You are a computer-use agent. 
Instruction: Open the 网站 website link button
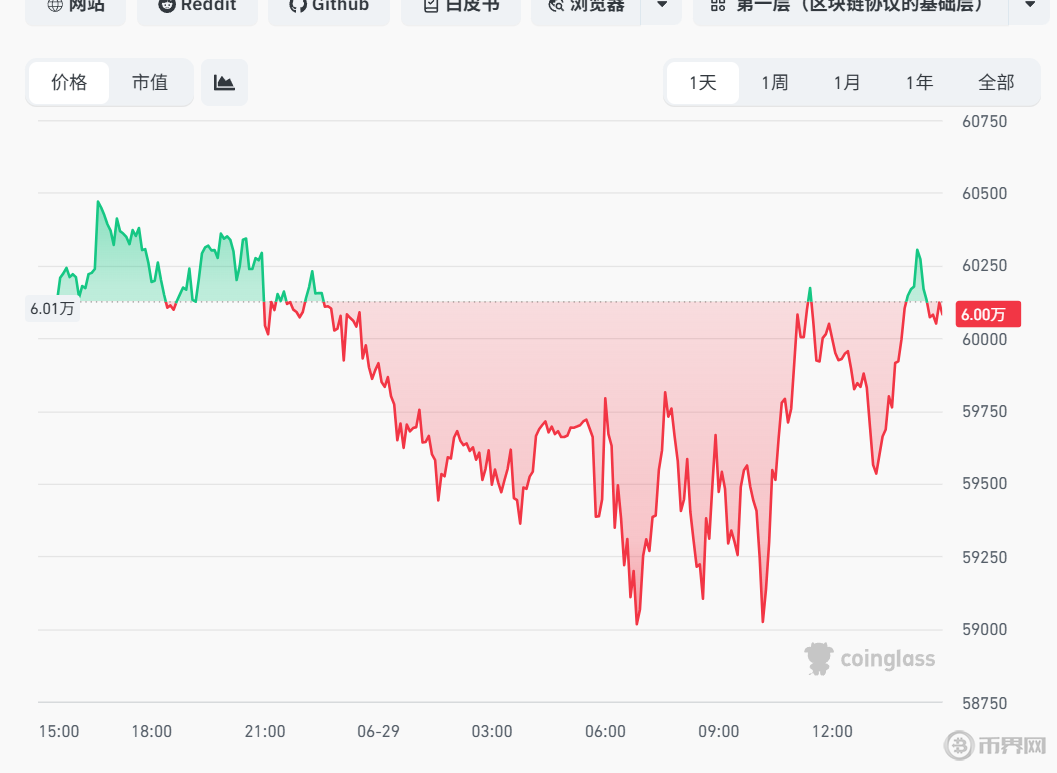pyautogui.click(x=76, y=8)
